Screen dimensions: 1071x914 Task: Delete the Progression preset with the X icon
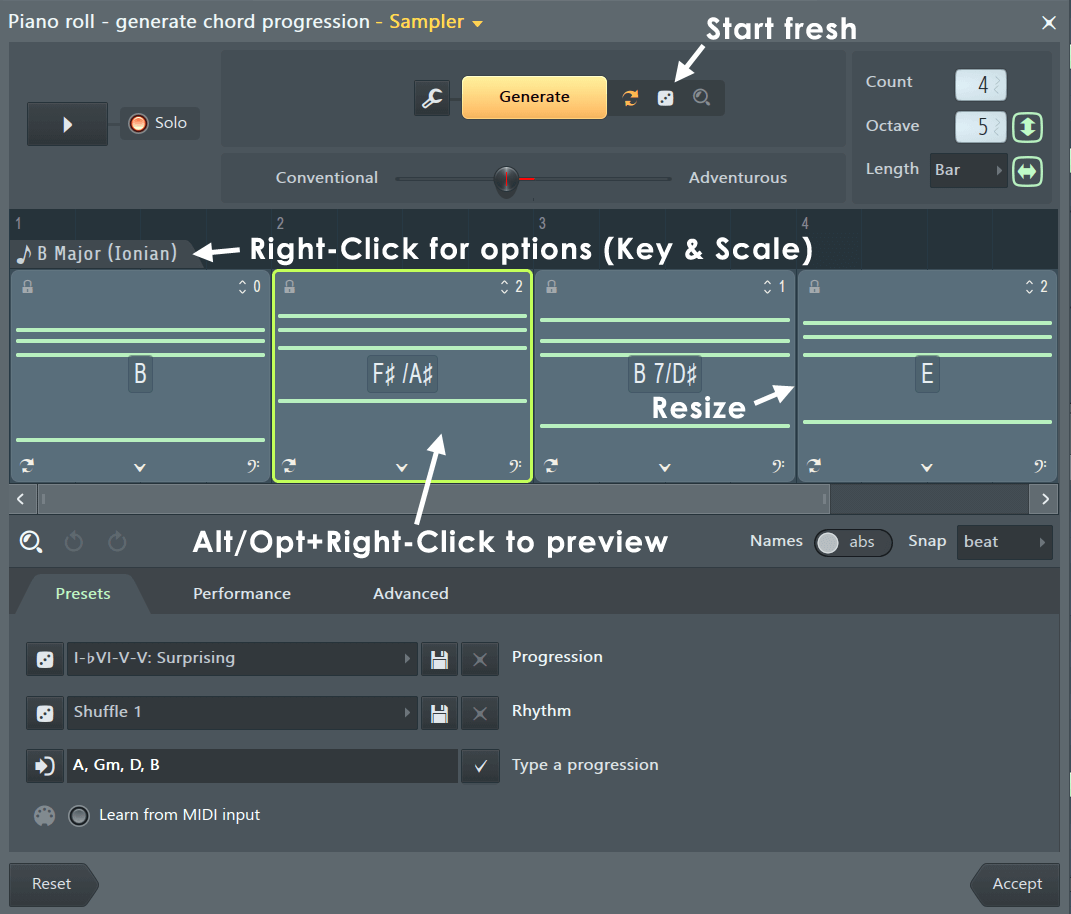click(x=479, y=659)
